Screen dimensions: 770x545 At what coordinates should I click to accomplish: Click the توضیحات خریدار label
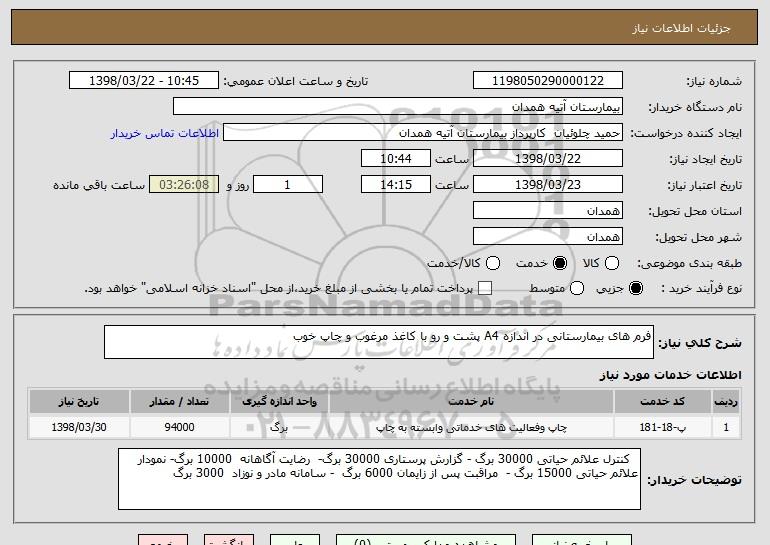tap(694, 480)
